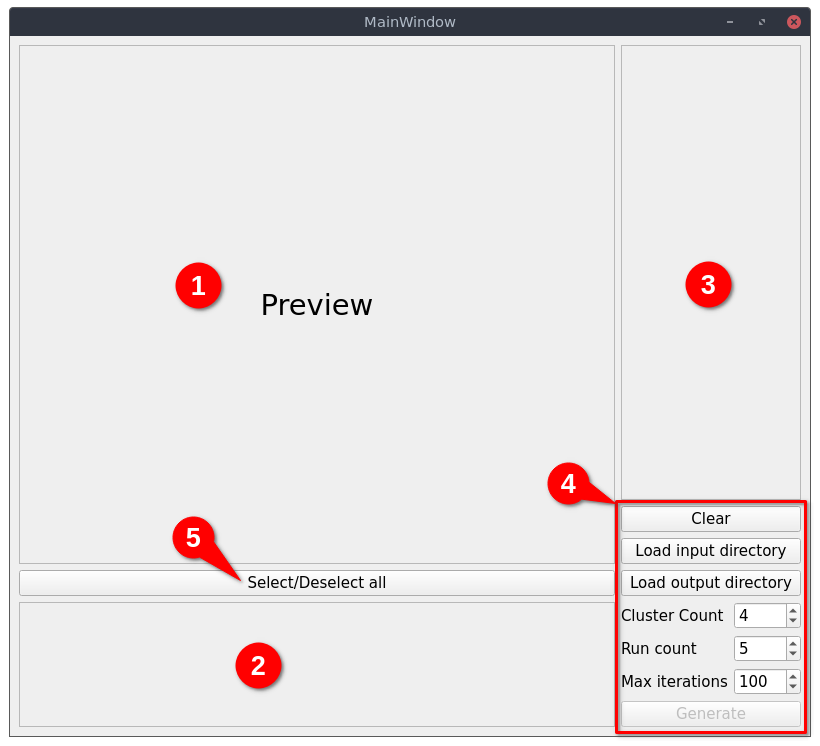Maximize the MainWindow window
Image resolution: width=820 pixels, height=746 pixels.
762,22
